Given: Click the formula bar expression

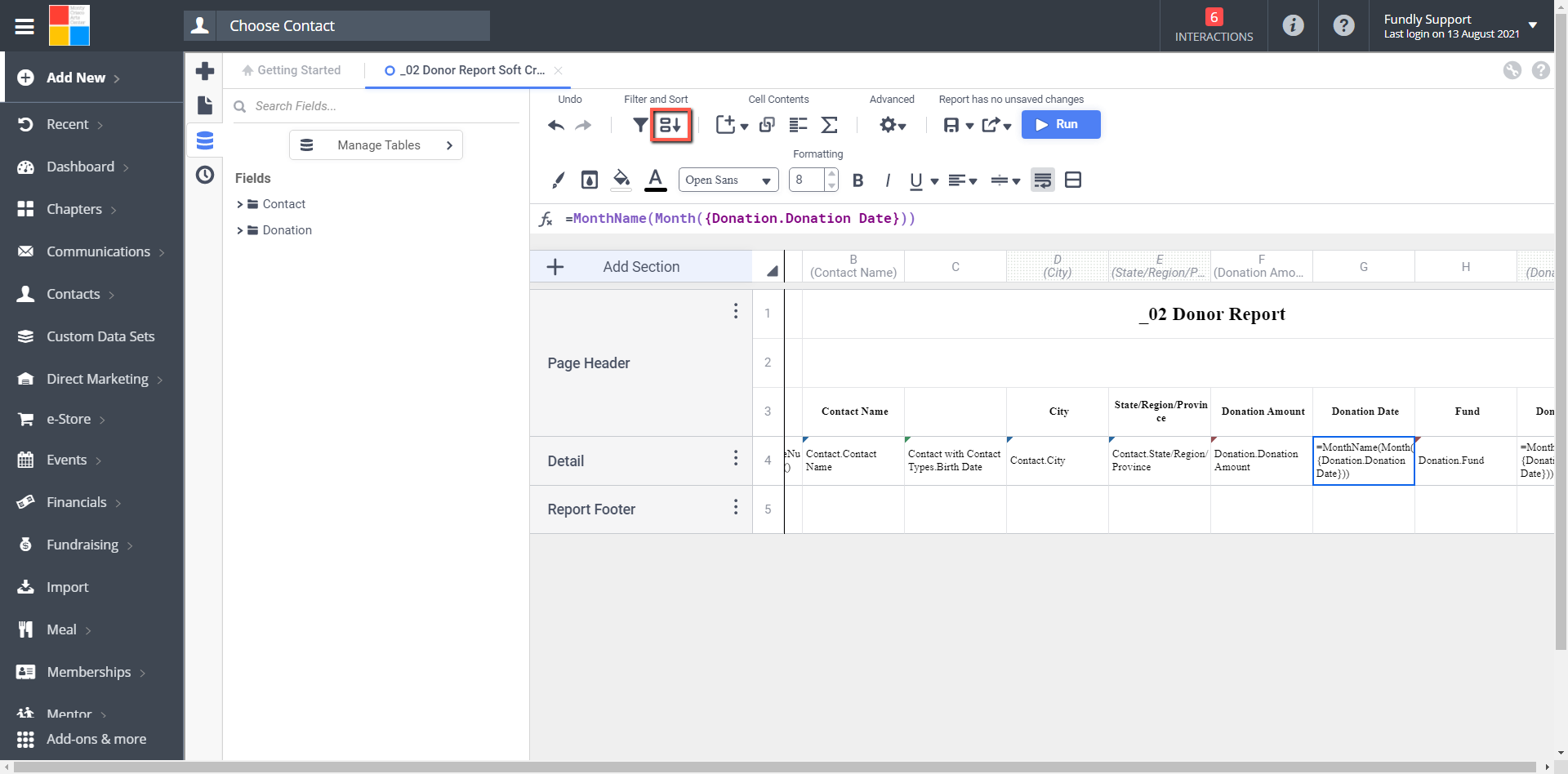Looking at the screenshot, I should tap(740, 218).
